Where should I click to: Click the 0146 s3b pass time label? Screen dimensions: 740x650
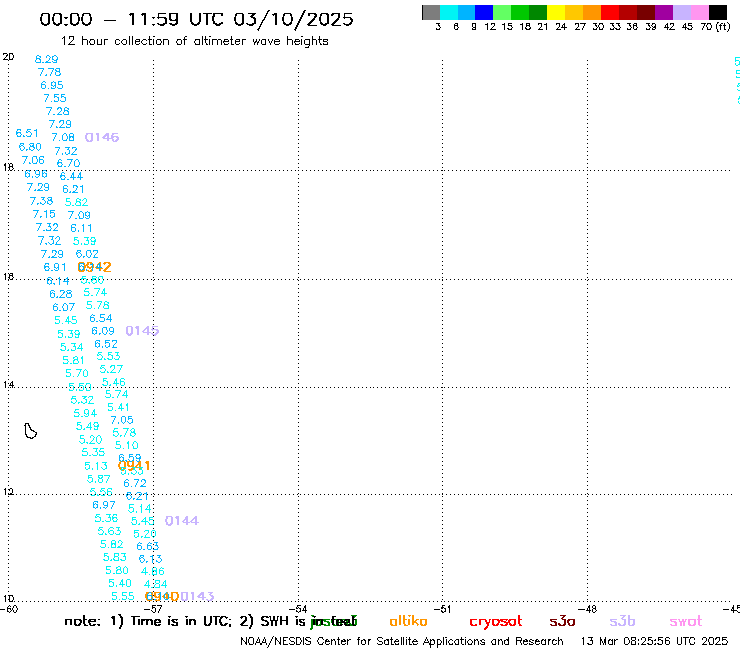point(102,137)
